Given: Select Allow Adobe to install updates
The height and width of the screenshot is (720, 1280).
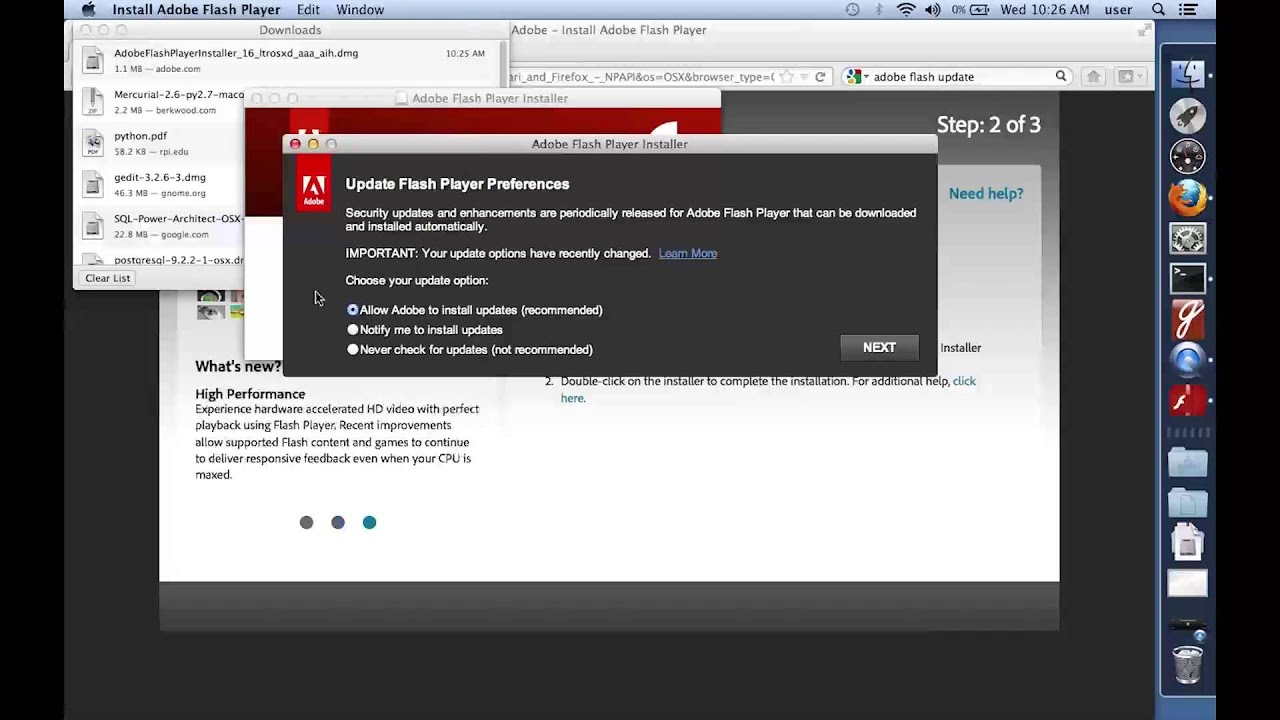Looking at the screenshot, I should click(353, 310).
